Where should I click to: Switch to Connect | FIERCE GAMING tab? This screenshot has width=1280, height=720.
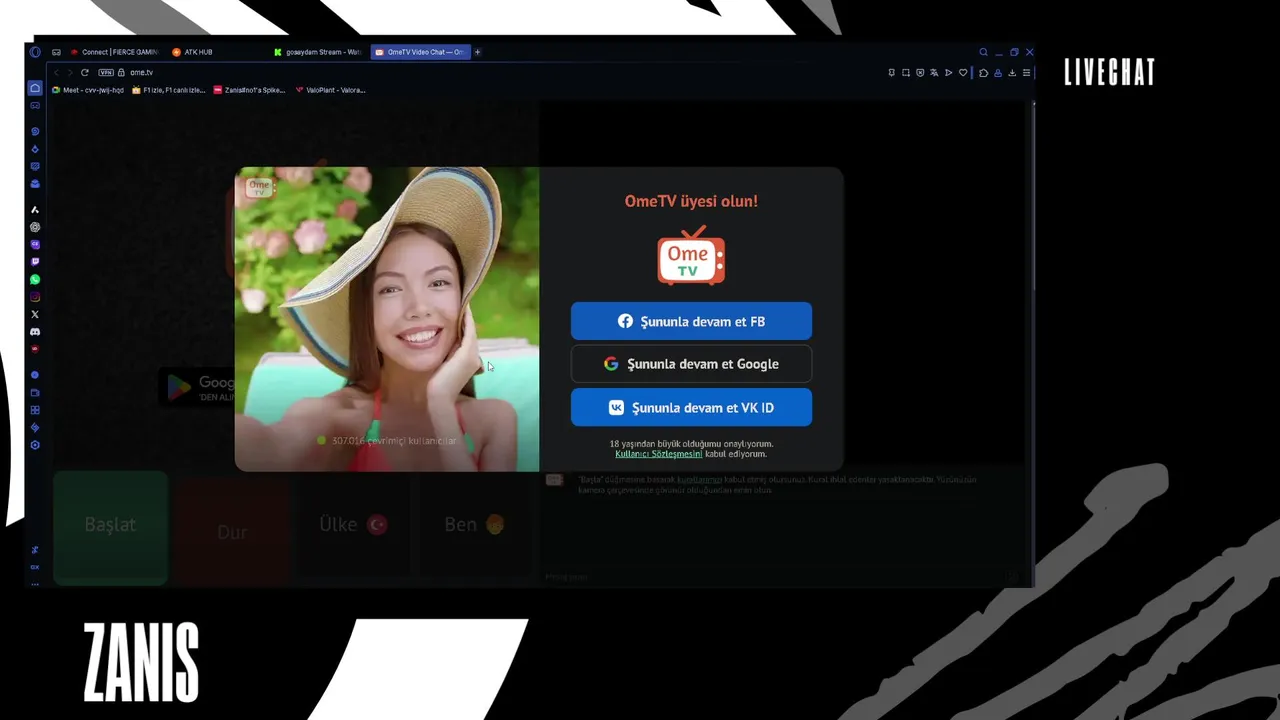coord(114,52)
